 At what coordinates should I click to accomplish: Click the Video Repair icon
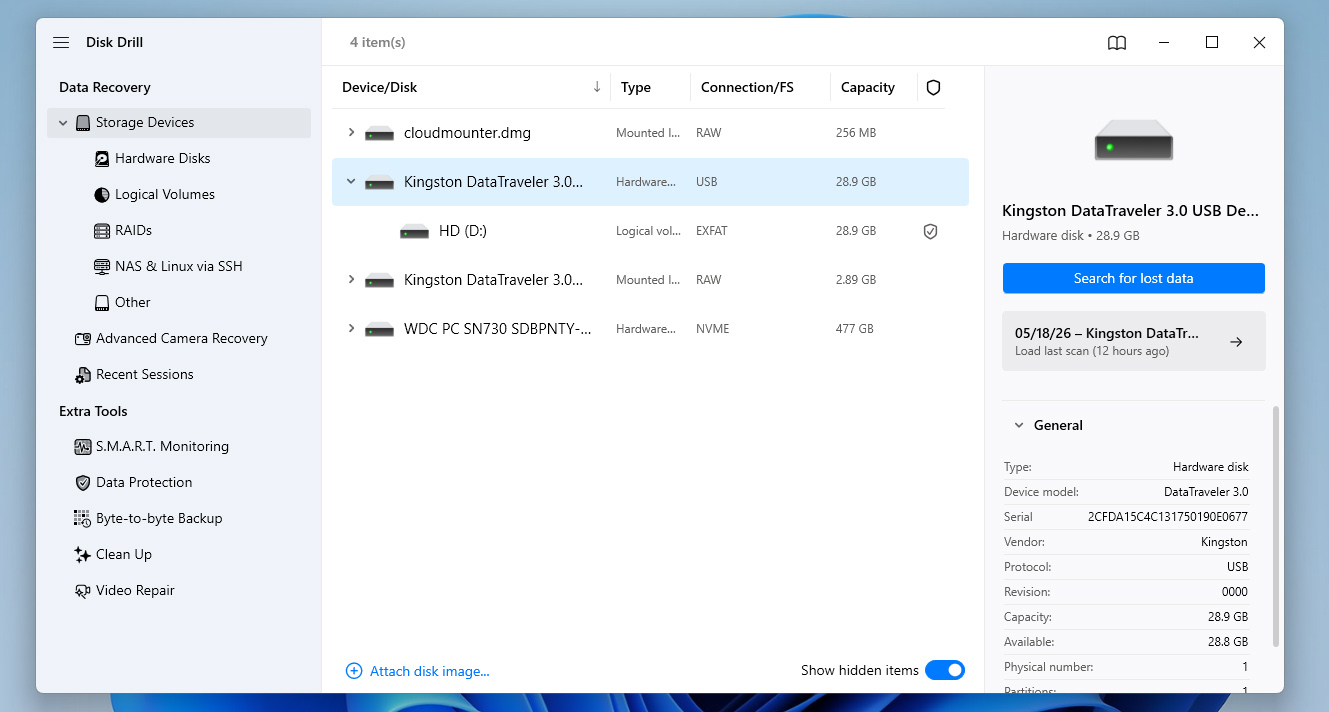[x=83, y=591]
